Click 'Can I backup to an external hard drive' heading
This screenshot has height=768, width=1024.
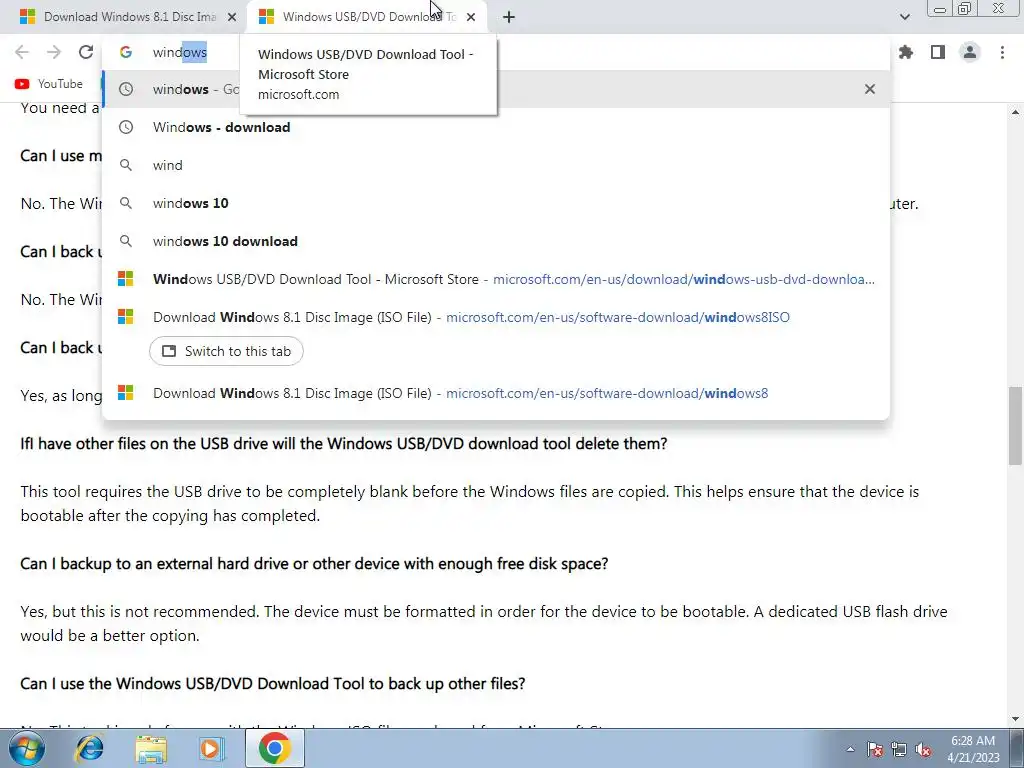(x=314, y=564)
